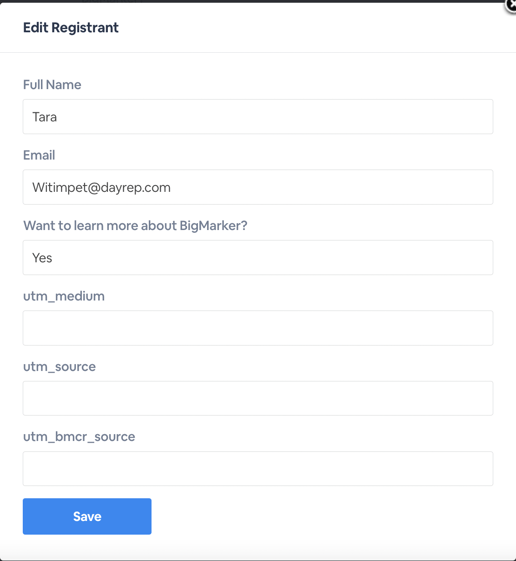The image size is (516, 561).
Task: Focus the utm_bmcr_source input box
Action: pos(258,468)
